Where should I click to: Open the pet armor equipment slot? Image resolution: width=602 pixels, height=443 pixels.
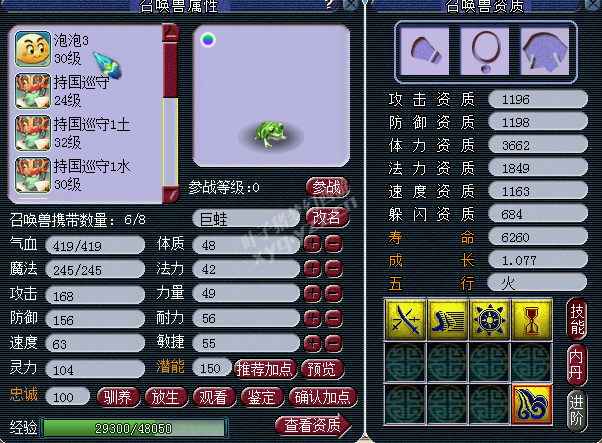point(545,50)
